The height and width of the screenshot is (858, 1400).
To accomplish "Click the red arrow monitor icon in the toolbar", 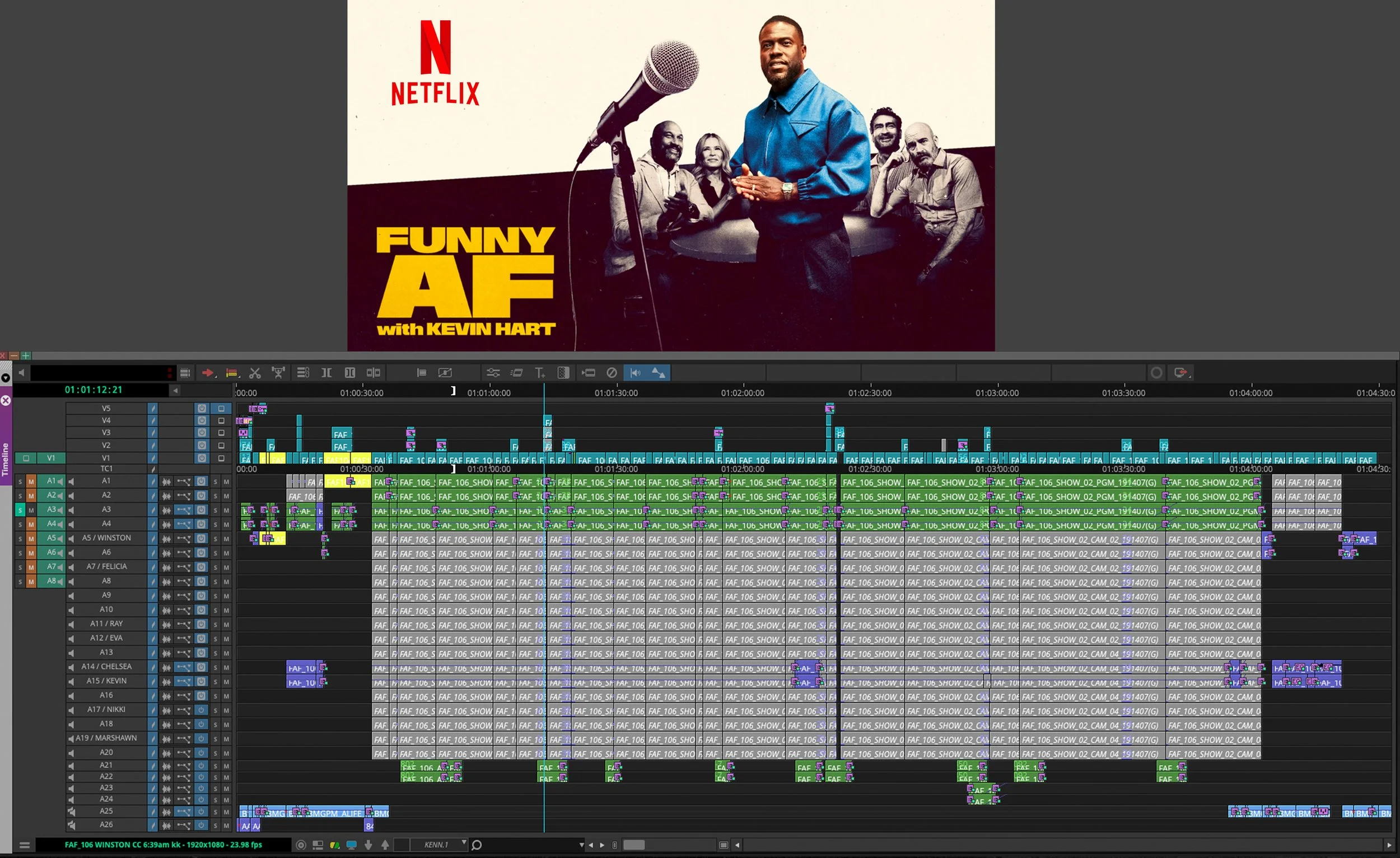I will tap(1180, 373).
